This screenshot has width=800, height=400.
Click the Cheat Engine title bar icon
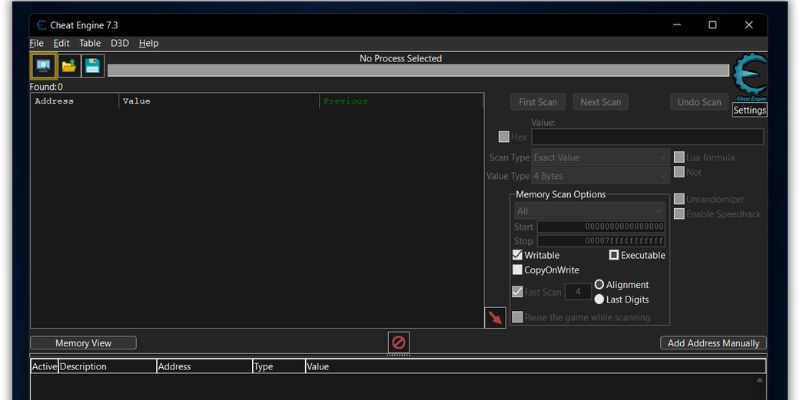pos(41,25)
